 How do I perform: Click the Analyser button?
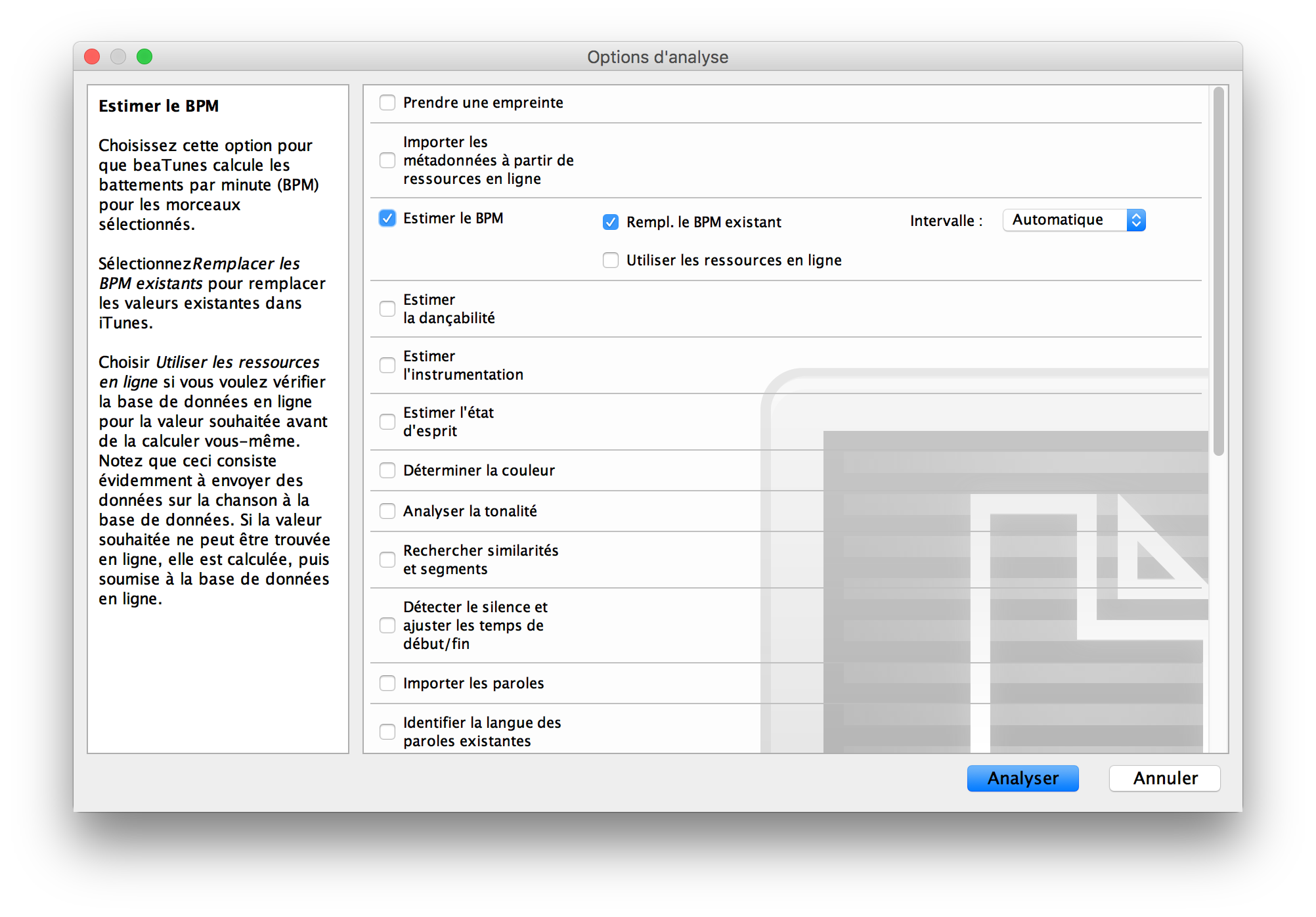pyautogui.click(x=1022, y=778)
